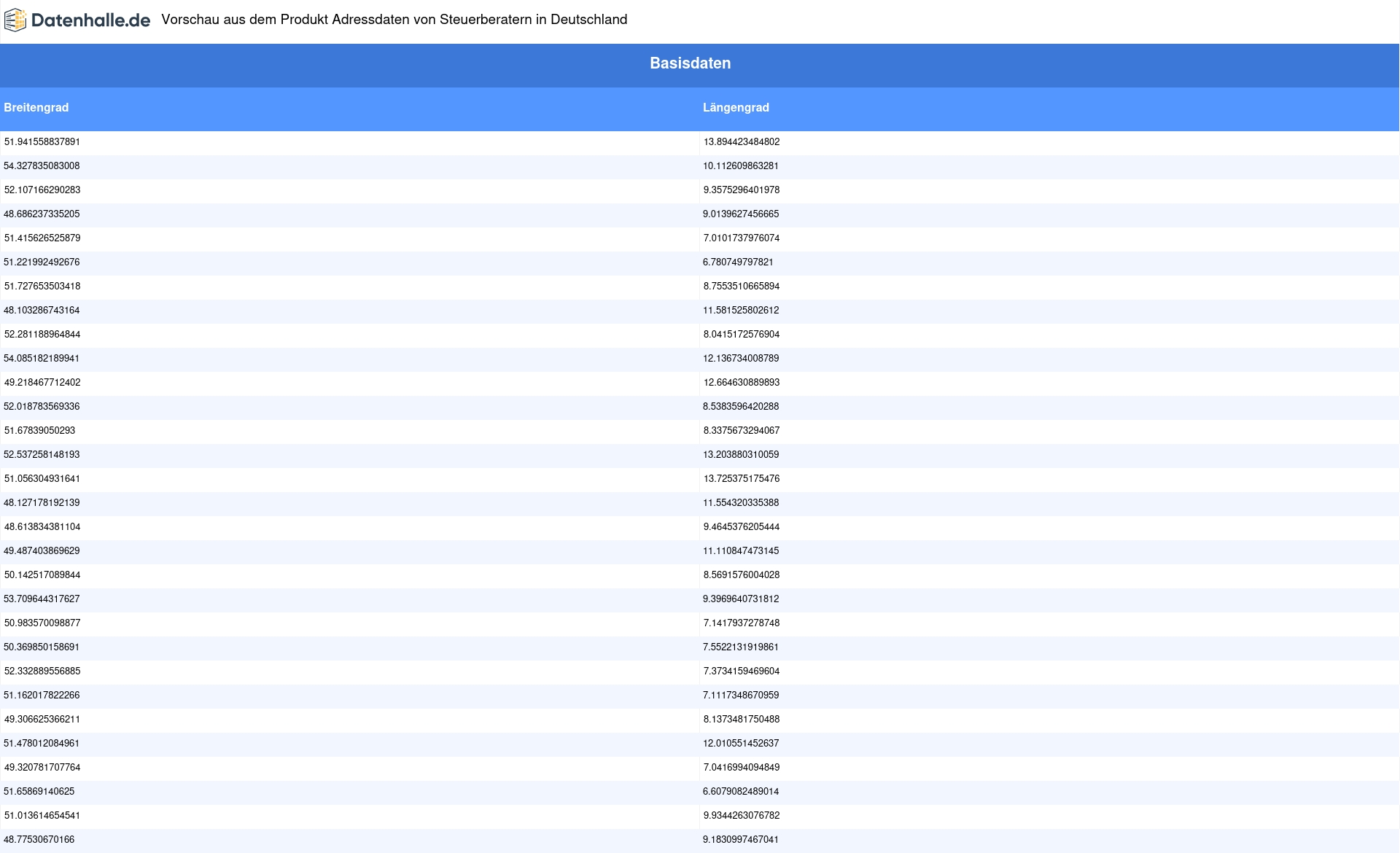This screenshot has height=853, width=1400.
Task: Select latitude value 50.983570098877
Action: click(x=42, y=623)
